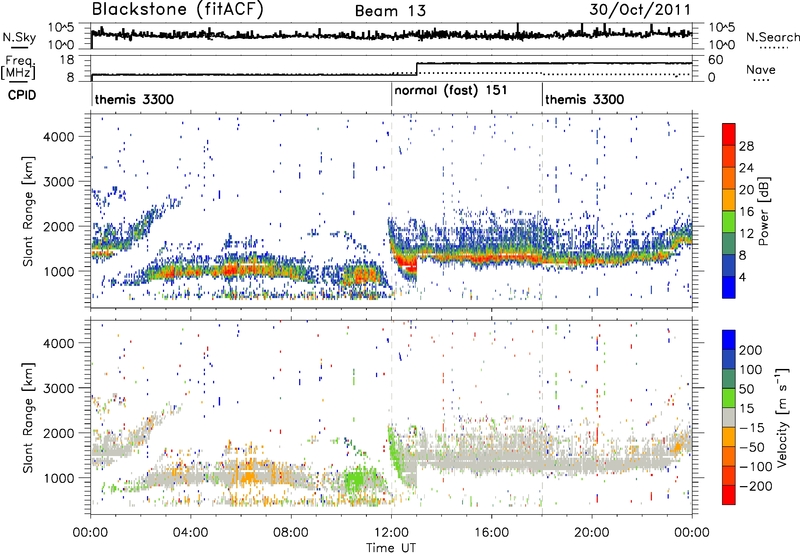Screen dimensions: 800x554
Task: Click the 'Beam 13' label
Action: click(390, 11)
